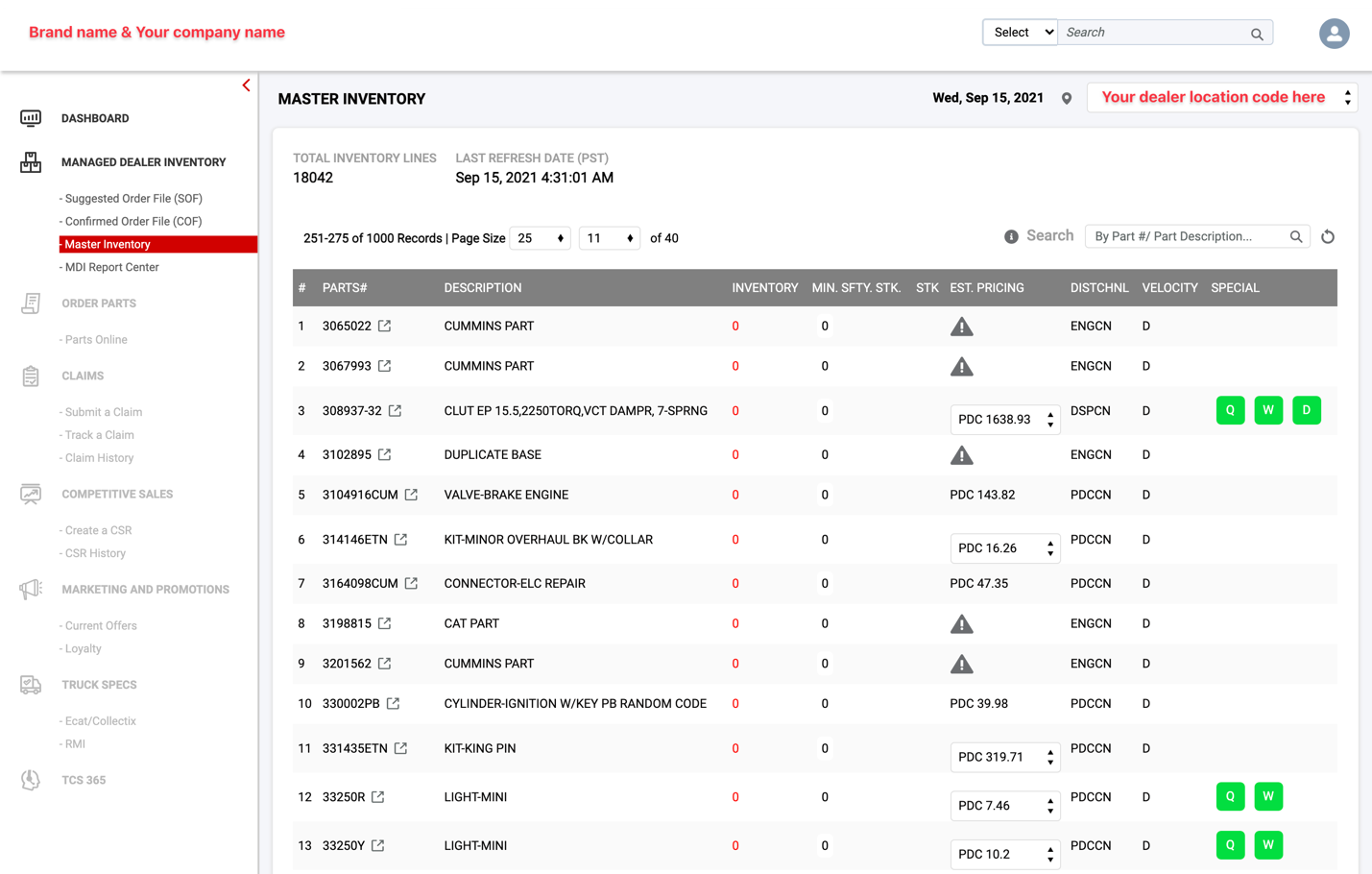Click the Truck Specs truck icon
Viewport: 1372px width, 874px height.
31,685
